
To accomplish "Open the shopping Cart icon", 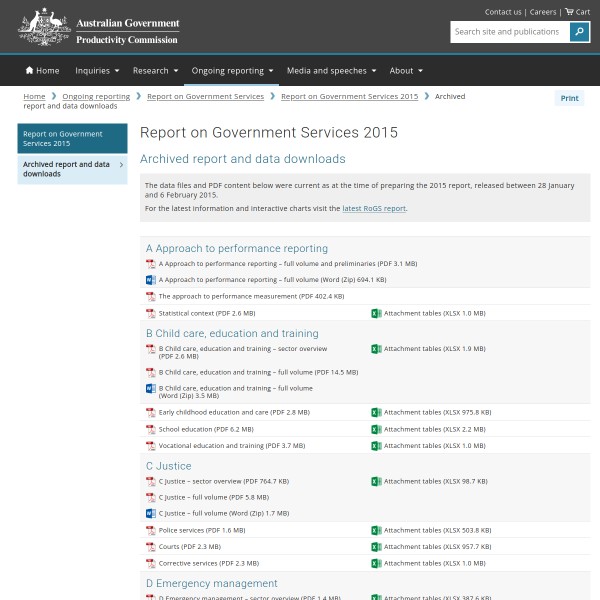I will coord(569,12).
